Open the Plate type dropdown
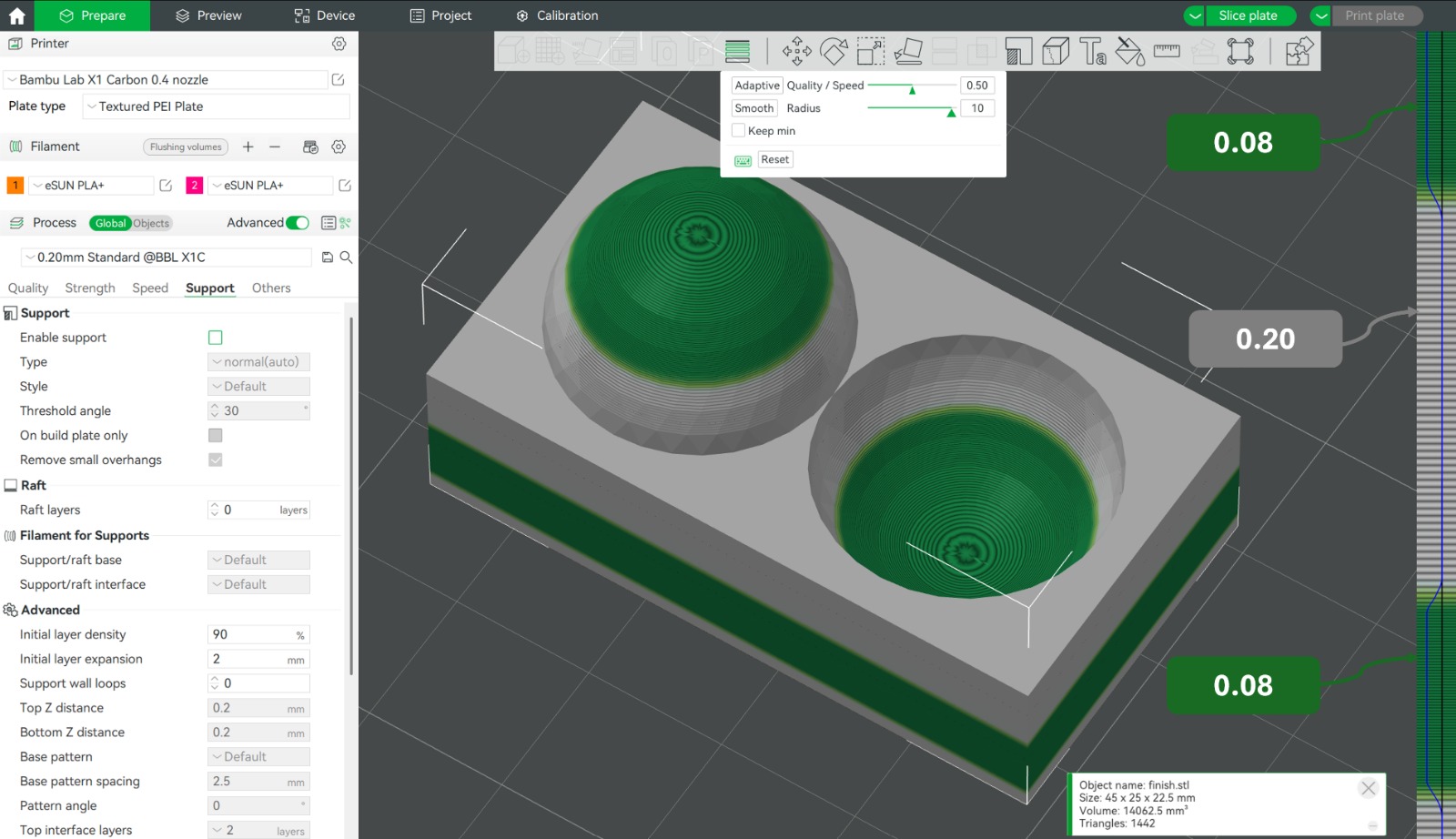Image resolution: width=1456 pixels, height=839 pixels. (216, 106)
